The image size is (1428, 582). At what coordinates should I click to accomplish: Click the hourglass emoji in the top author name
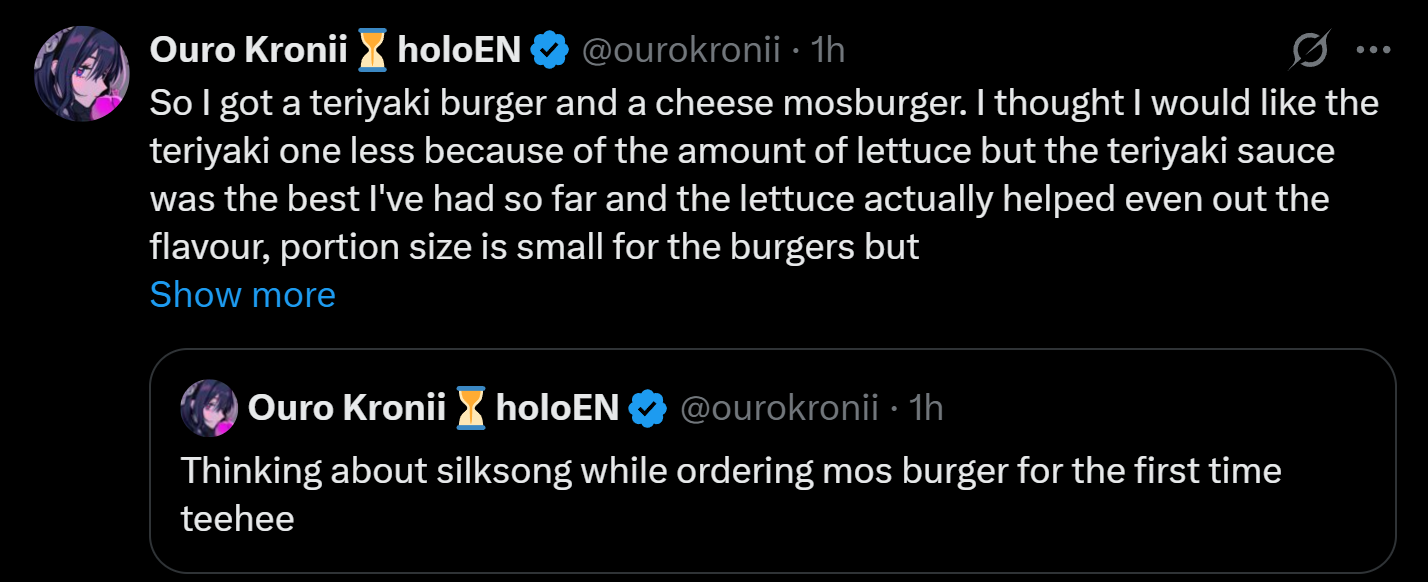pyautogui.click(x=372, y=49)
